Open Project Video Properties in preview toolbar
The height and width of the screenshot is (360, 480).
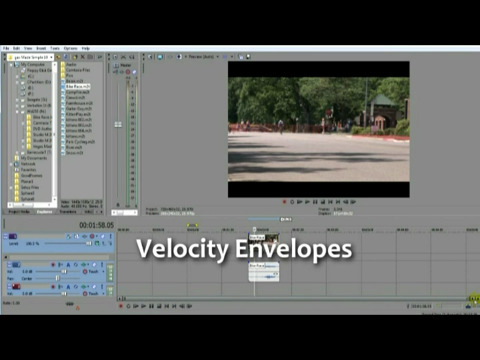[150, 57]
